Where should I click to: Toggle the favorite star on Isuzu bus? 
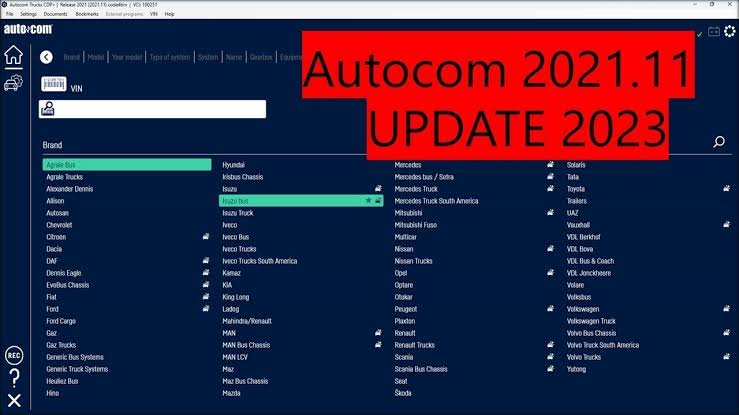click(369, 200)
